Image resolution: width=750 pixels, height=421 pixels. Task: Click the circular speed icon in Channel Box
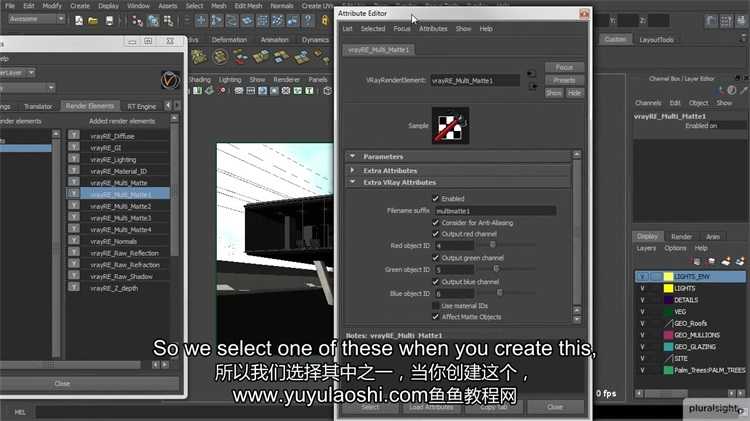732,90
